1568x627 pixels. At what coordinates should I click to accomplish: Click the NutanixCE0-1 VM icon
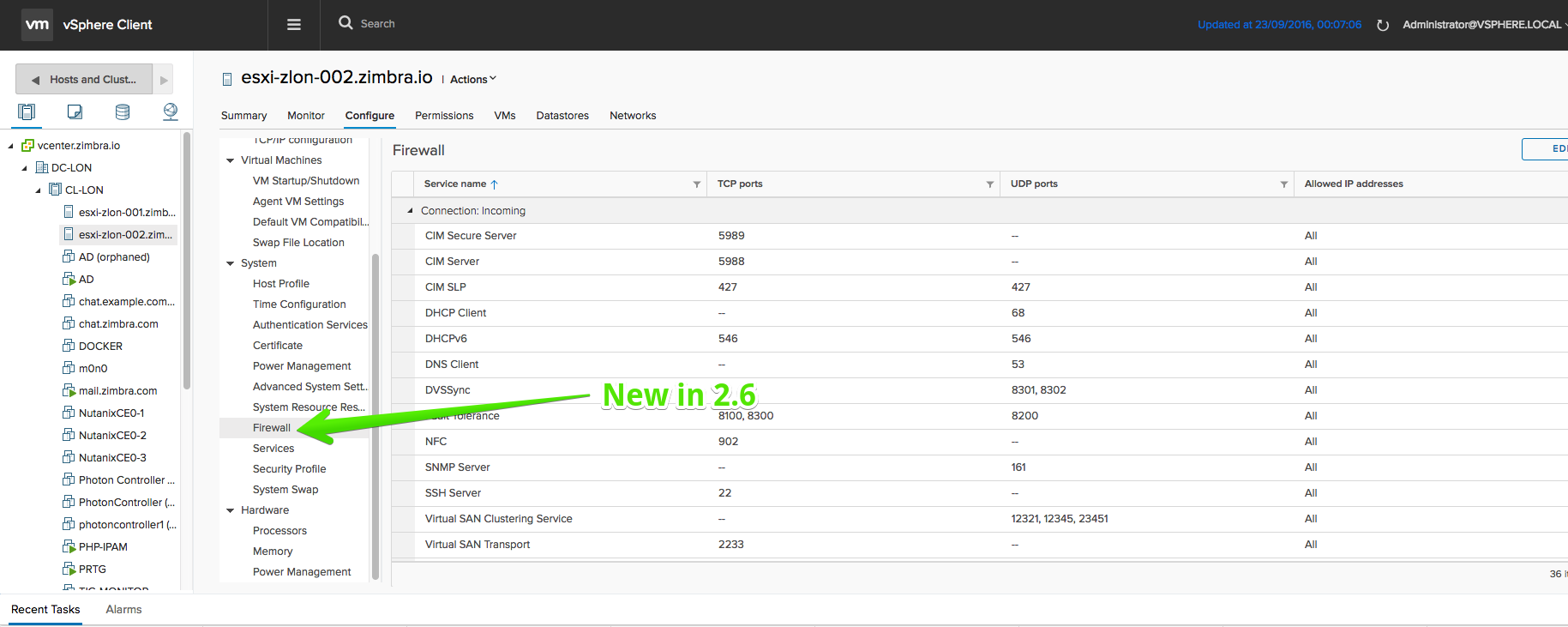coord(69,413)
